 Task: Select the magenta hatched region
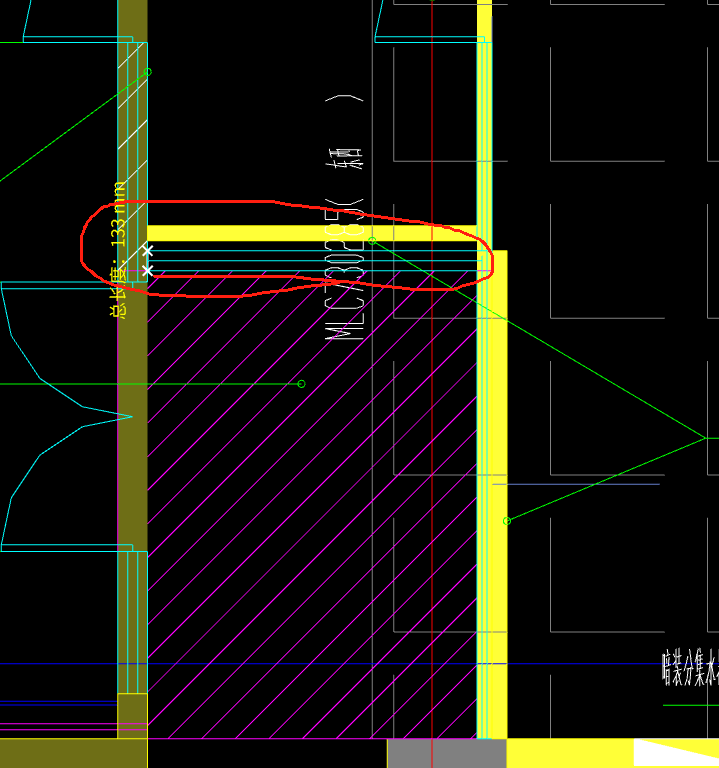coord(312,504)
